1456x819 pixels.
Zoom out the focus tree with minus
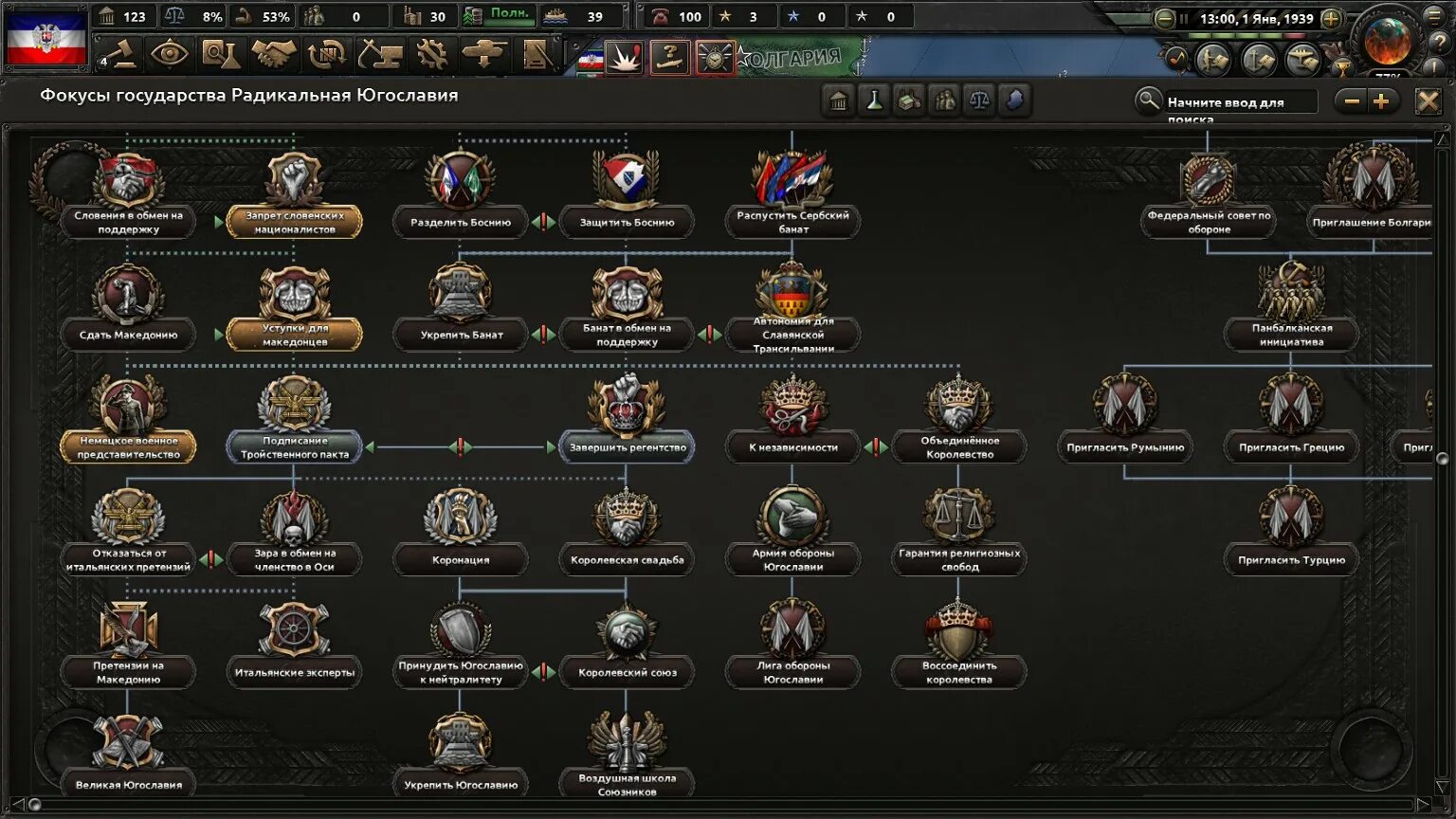click(1352, 101)
